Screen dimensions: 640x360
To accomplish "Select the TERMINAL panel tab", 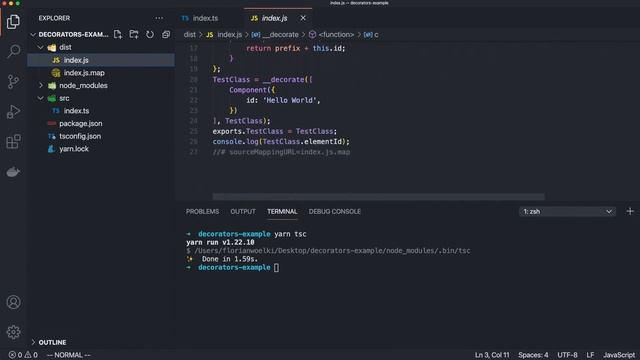I will click(282, 211).
